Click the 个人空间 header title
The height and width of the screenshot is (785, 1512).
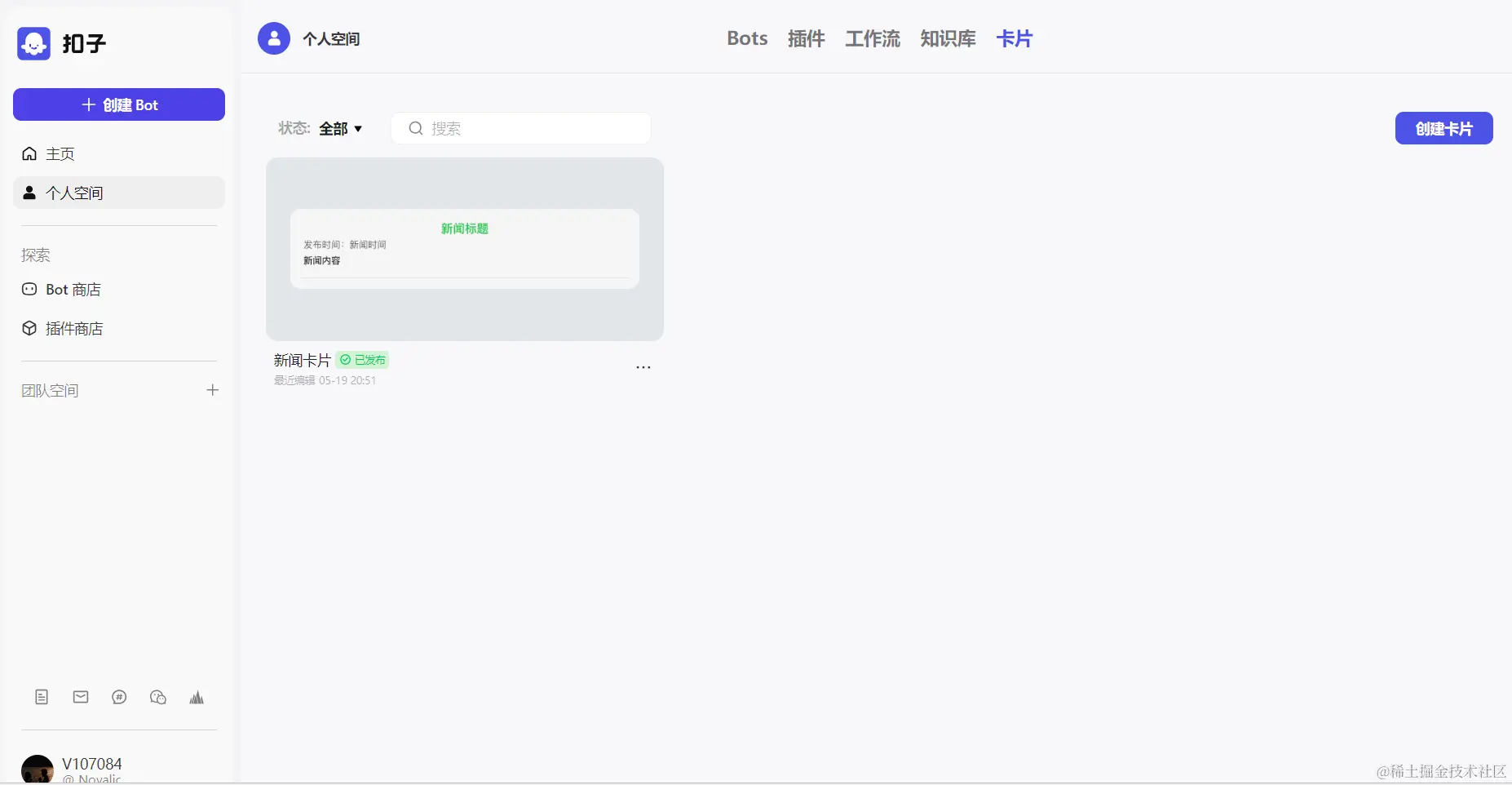[331, 39]
